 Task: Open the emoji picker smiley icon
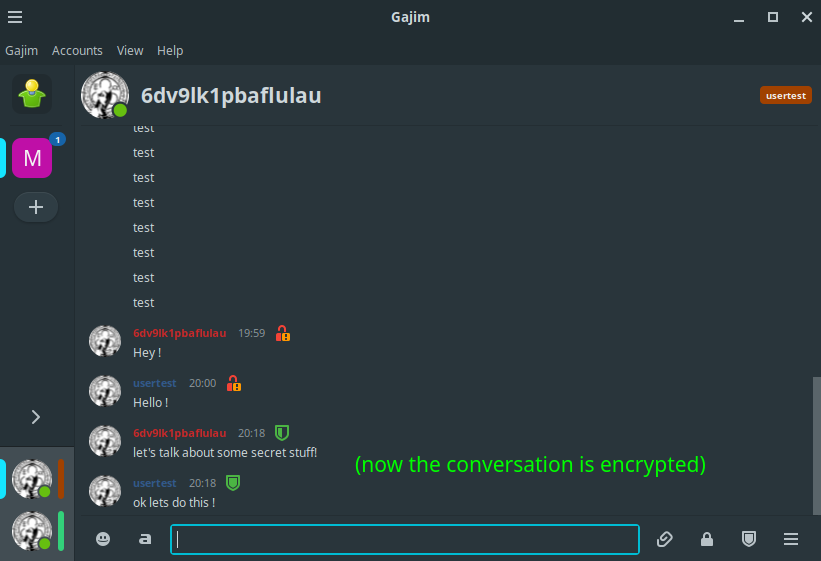pos(103,538)
